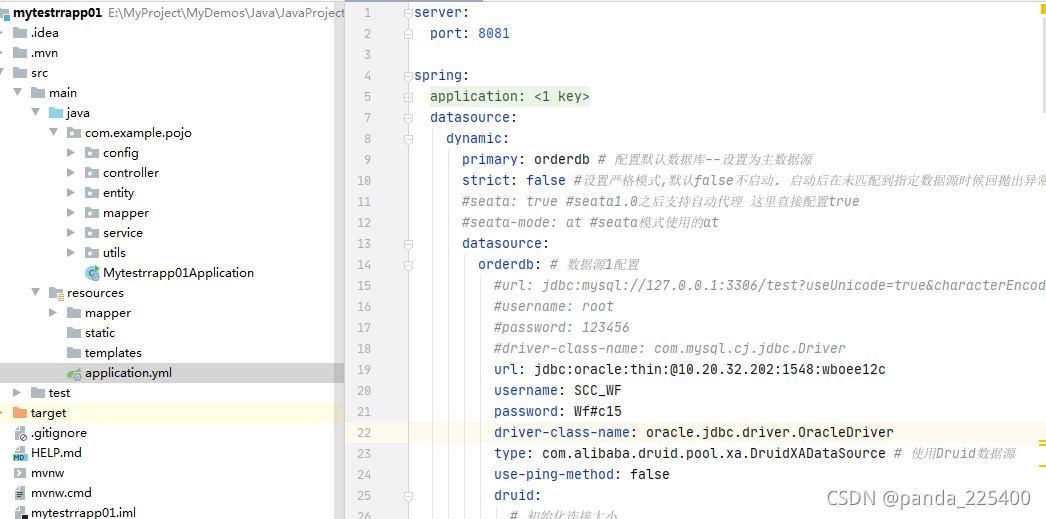Click the static folder icon
Screen dimensions: 1046x519
pos(73,333)
